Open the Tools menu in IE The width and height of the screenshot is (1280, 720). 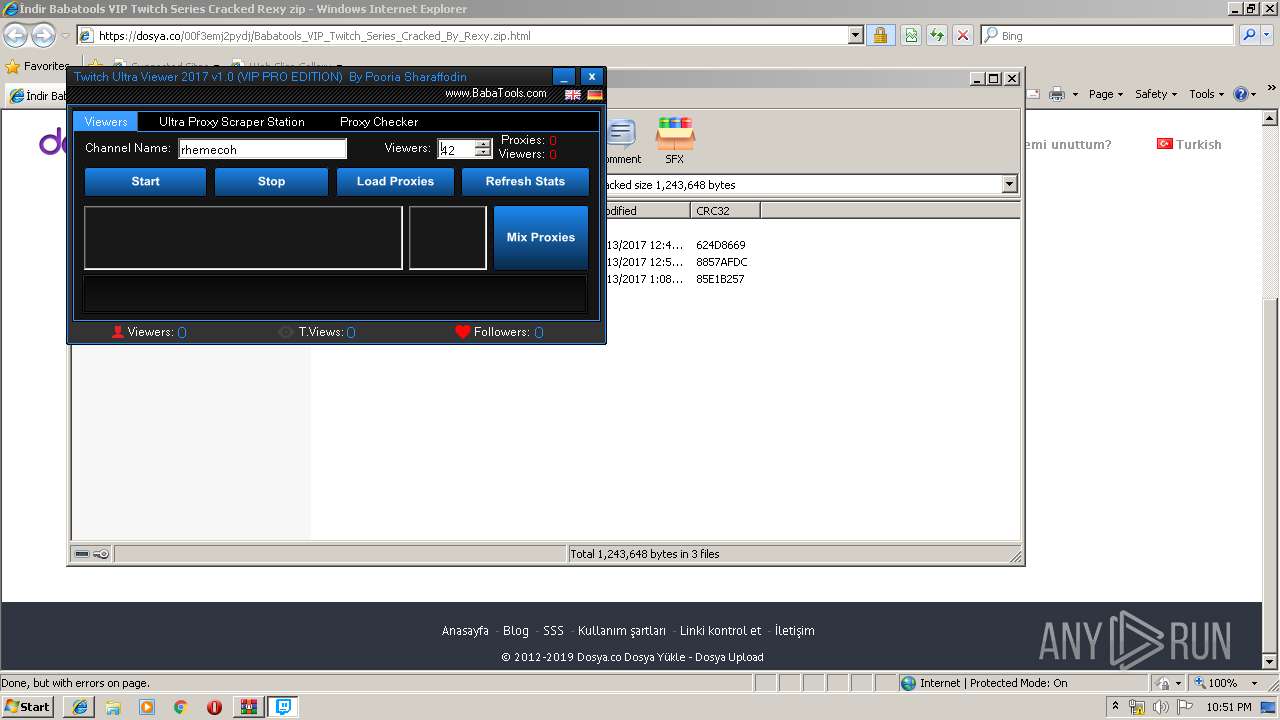(1207, 94)
